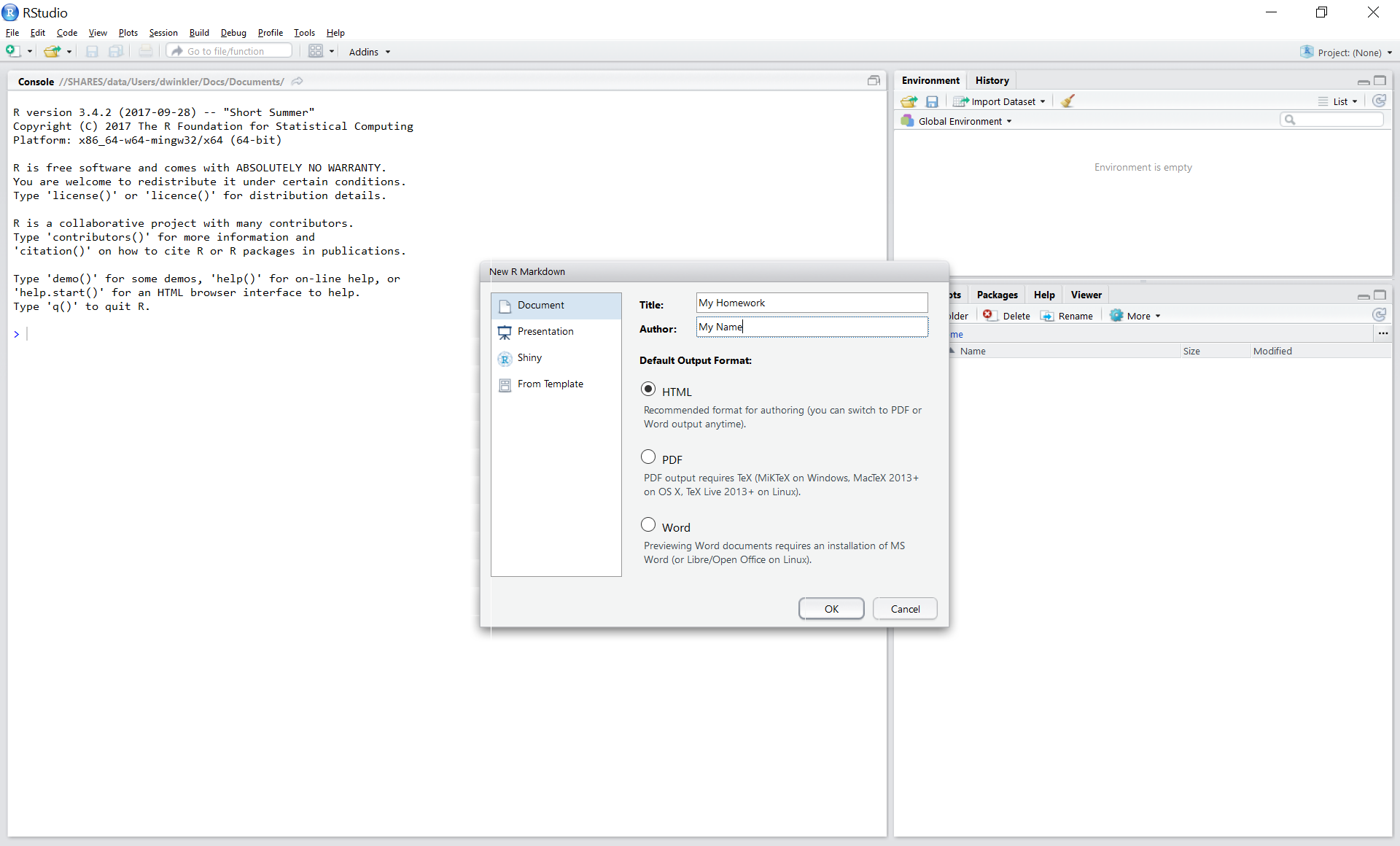This screenshot has height=846, width=1400.
Task: Select the PDF output format
Action: click(648, 457)
